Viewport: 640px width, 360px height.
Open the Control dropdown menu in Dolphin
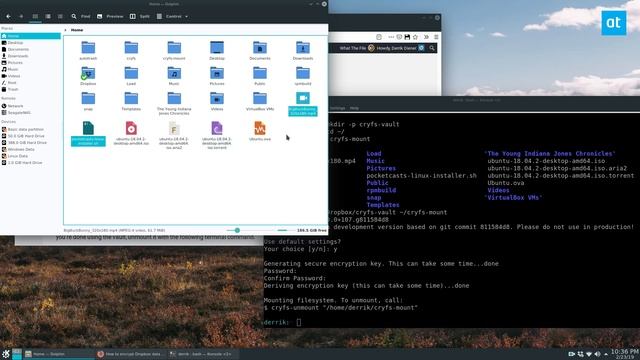coord(172,16)
